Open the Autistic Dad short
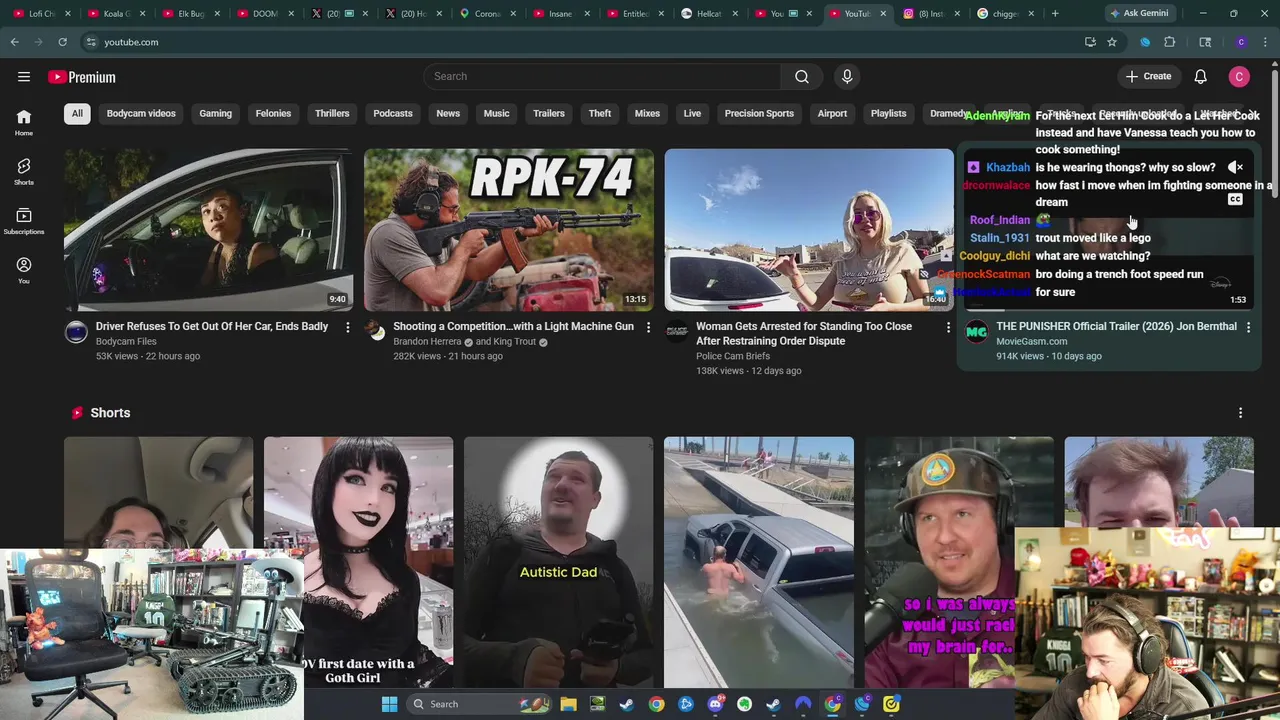Viewport: 1280px width, 720px height. (x=558, y=562)
